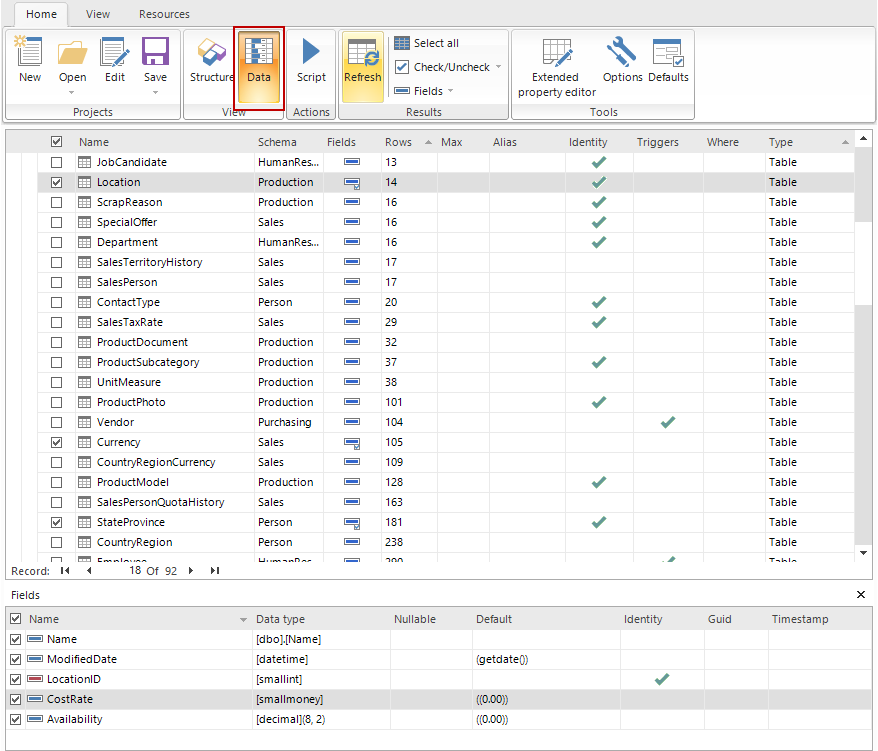Expand the Open project dropdown

pos(72,92)
